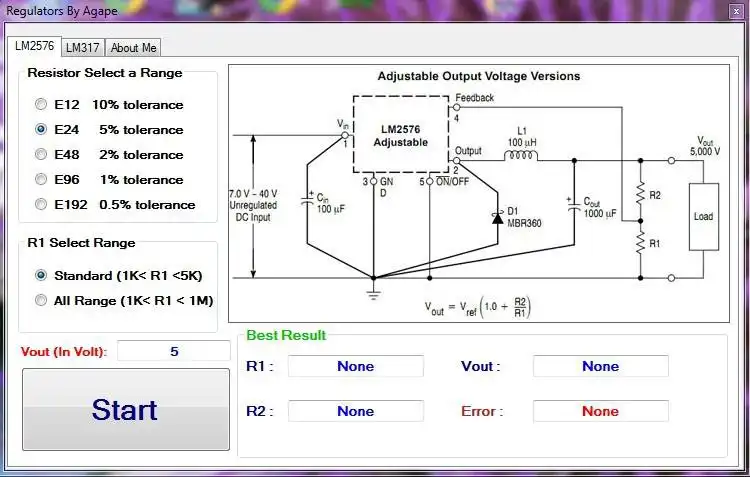
Task: Select E96 1% tolerance radio button
Action: coord(41,179)
